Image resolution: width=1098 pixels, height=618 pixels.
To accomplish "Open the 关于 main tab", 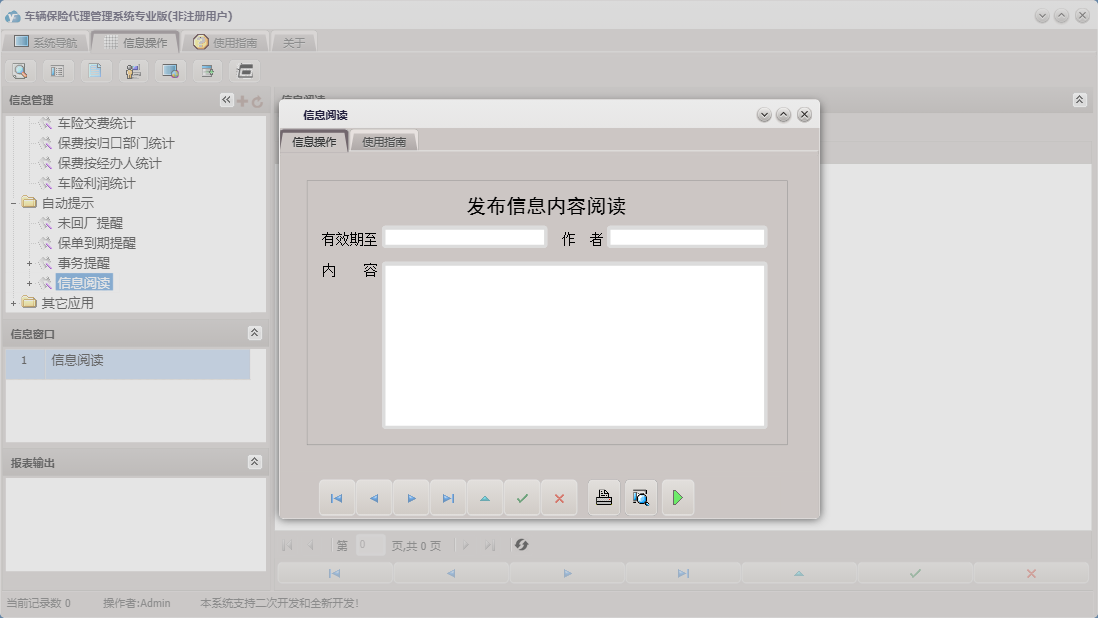I will 294,43.
